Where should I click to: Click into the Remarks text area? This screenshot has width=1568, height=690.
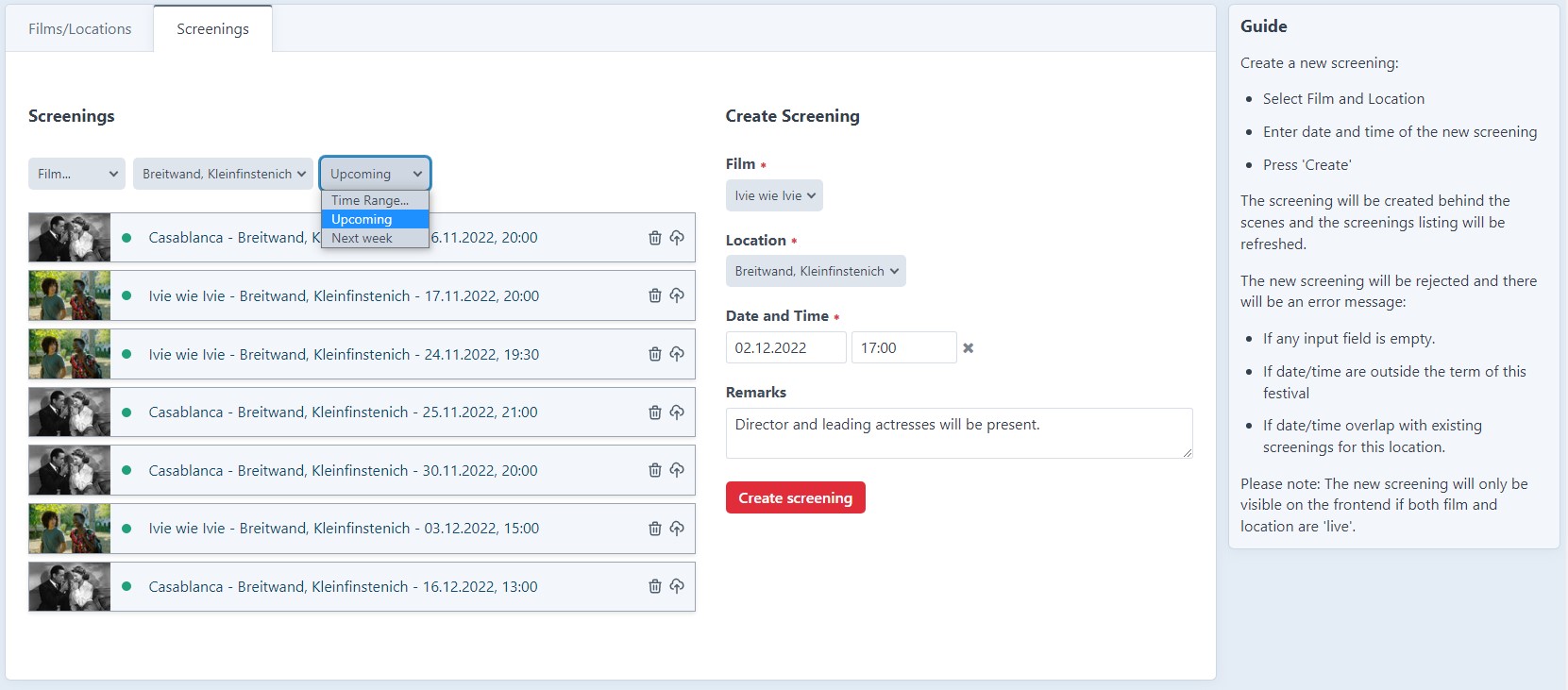click(959, 433)
